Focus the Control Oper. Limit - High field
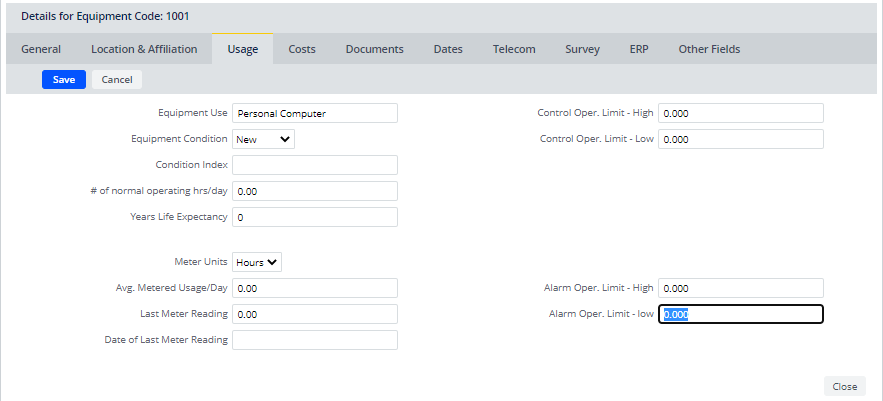This screenshot has width=883, height=401. 740,114
